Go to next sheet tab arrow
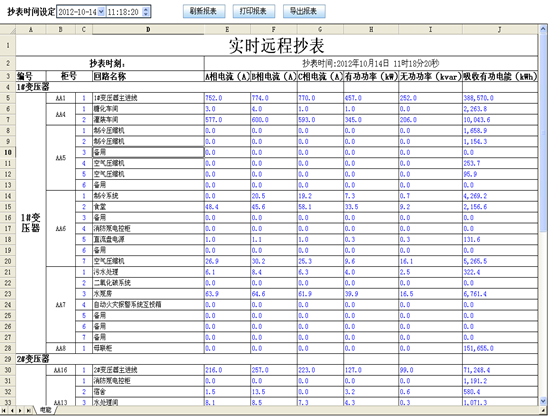 pos(20,410)
